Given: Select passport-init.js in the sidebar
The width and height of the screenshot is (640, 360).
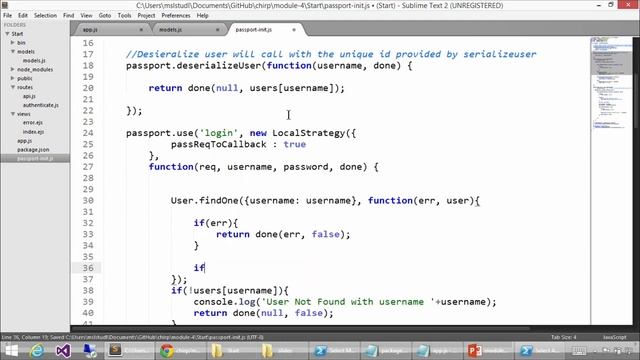Looking at the screenshot, I should tap(35, 158).
